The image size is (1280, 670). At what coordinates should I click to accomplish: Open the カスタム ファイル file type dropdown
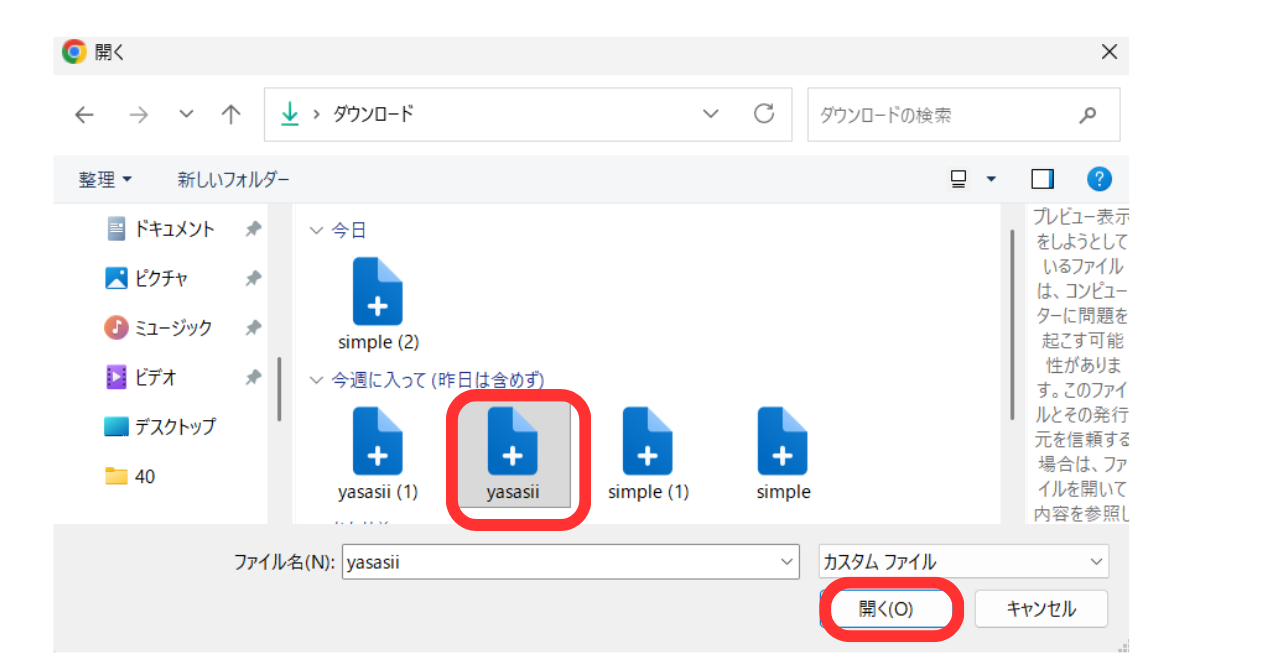click(x=962, y=561)
